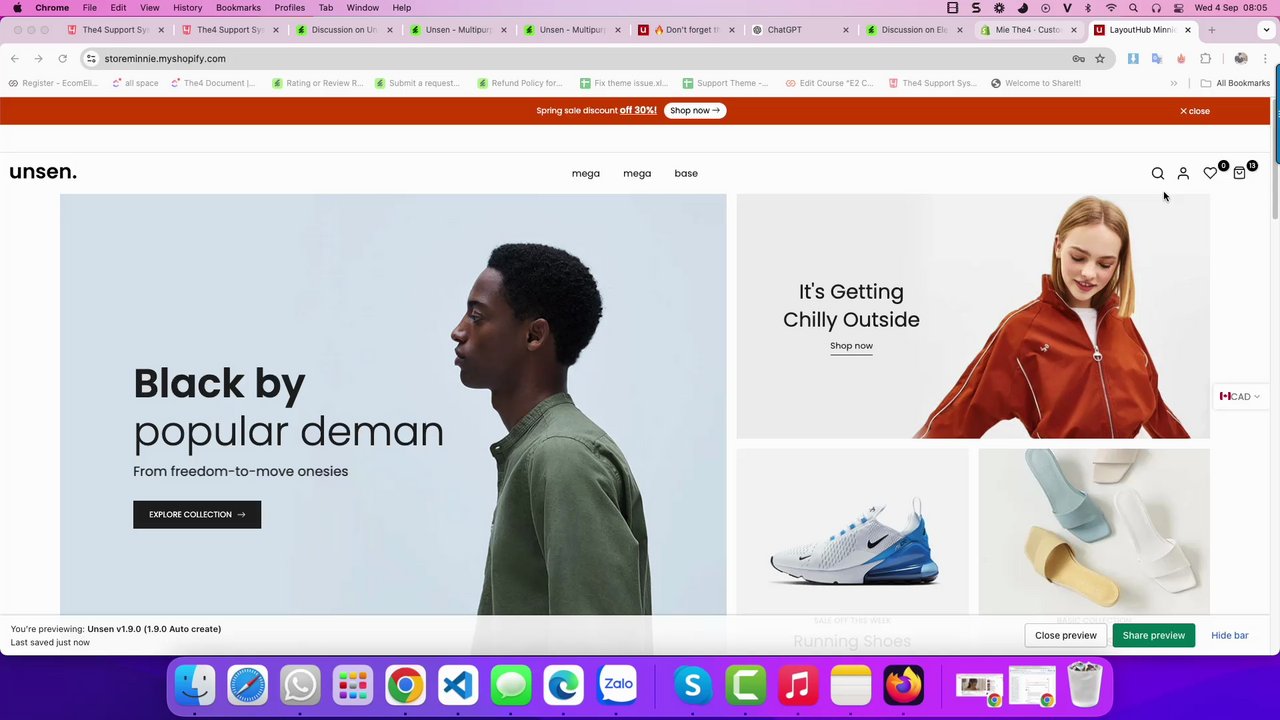The width and height of the screenshot is (1280, 720).
Task: Open the Profiles menu in menu bar
Action: tap(289, 8)
